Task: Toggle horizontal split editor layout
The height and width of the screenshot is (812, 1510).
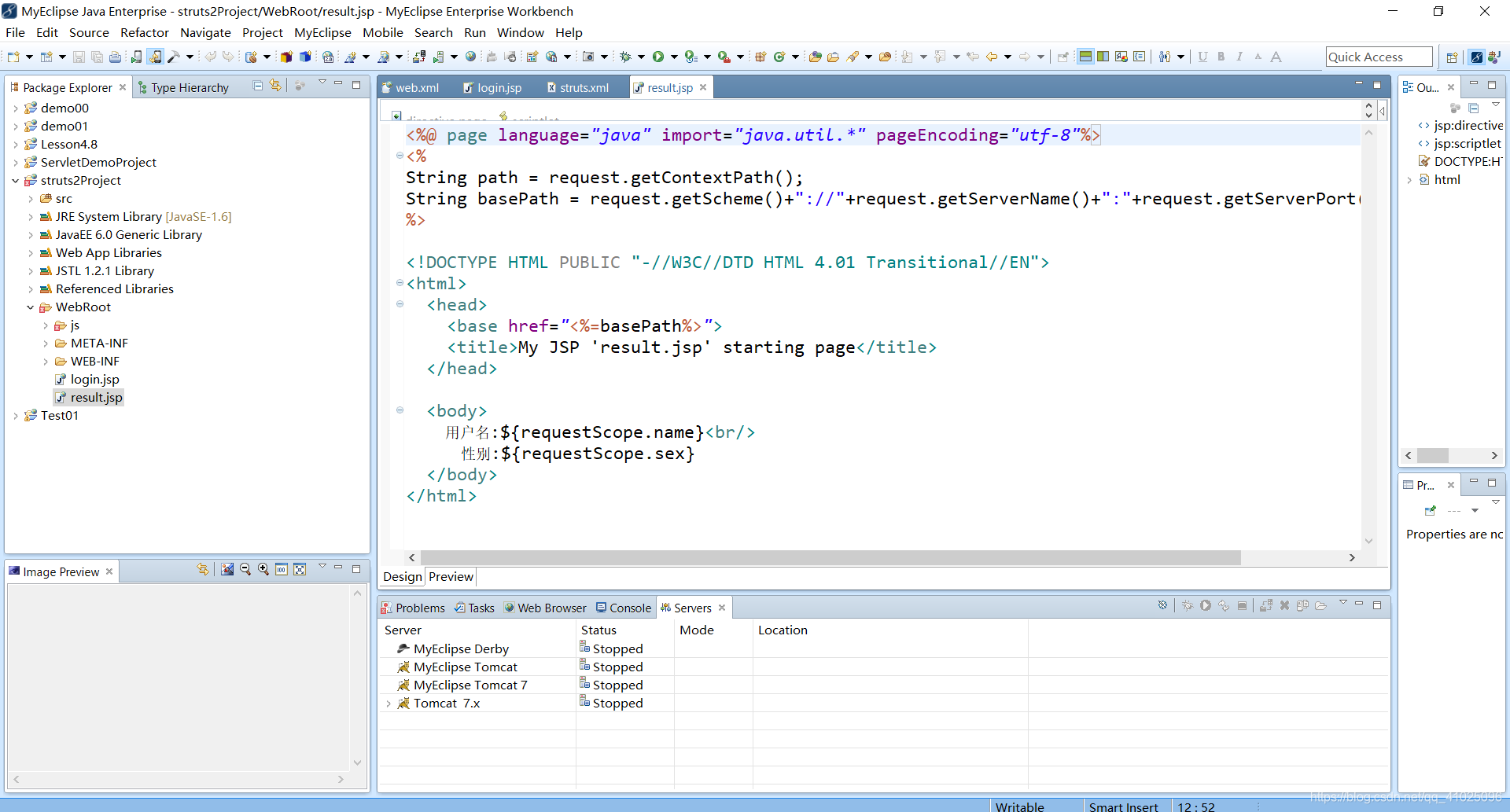Action: point(1085,57)
